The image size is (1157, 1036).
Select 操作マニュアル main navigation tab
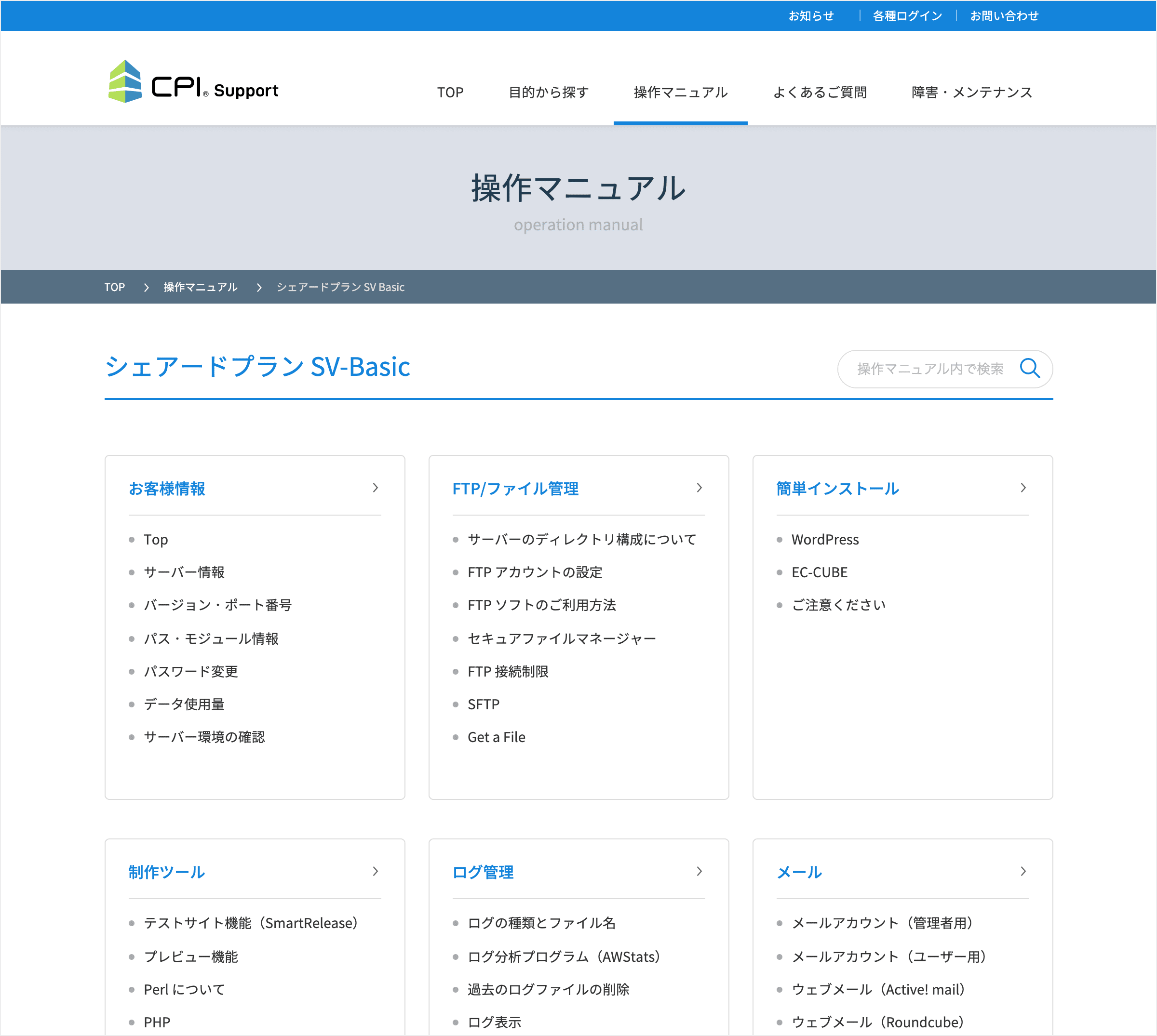click(680, 92)
